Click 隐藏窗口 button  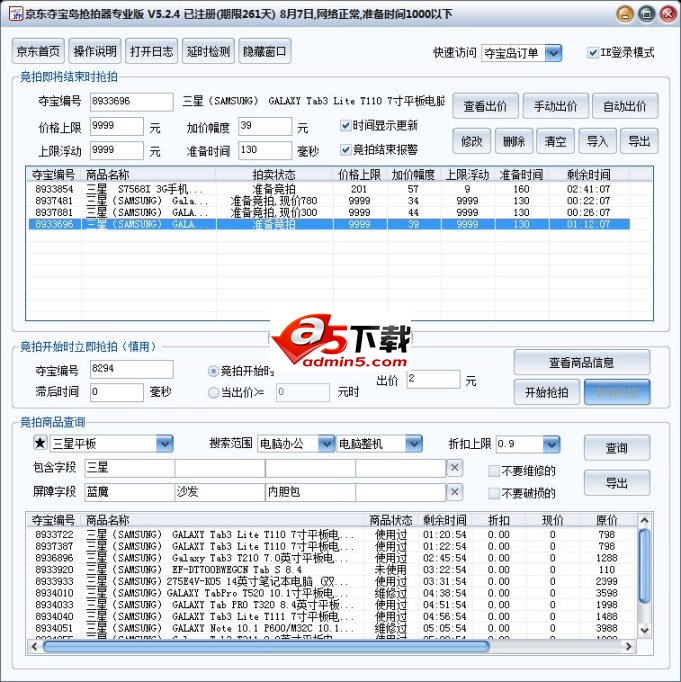point(264,51)
